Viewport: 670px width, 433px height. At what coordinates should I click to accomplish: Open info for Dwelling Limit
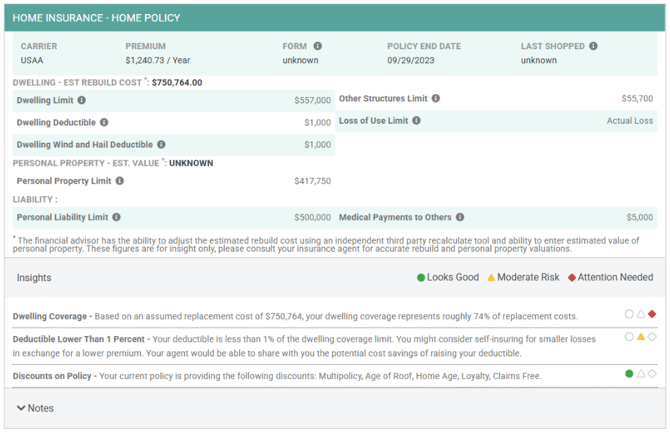pos(82,100)
